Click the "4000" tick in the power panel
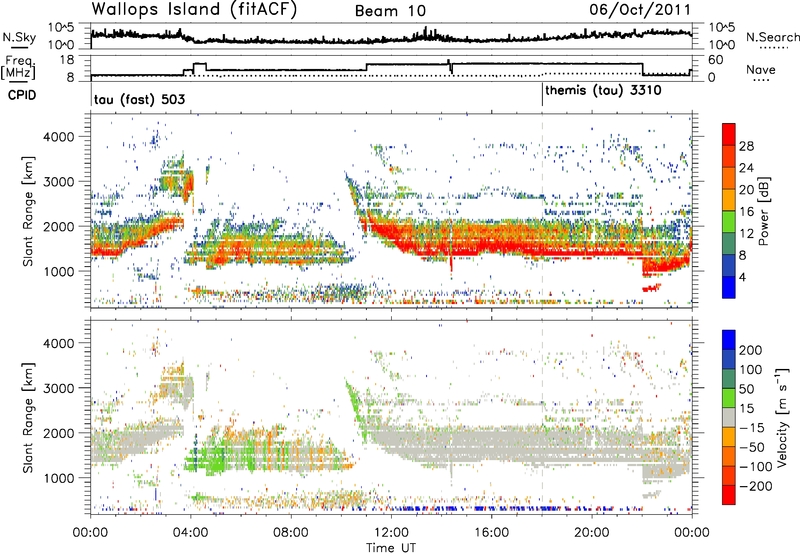 (x=58, y=137)
